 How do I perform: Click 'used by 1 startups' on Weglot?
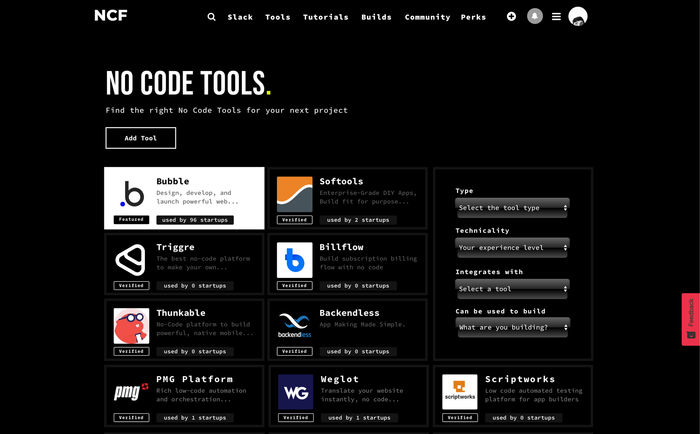(359, 417)
